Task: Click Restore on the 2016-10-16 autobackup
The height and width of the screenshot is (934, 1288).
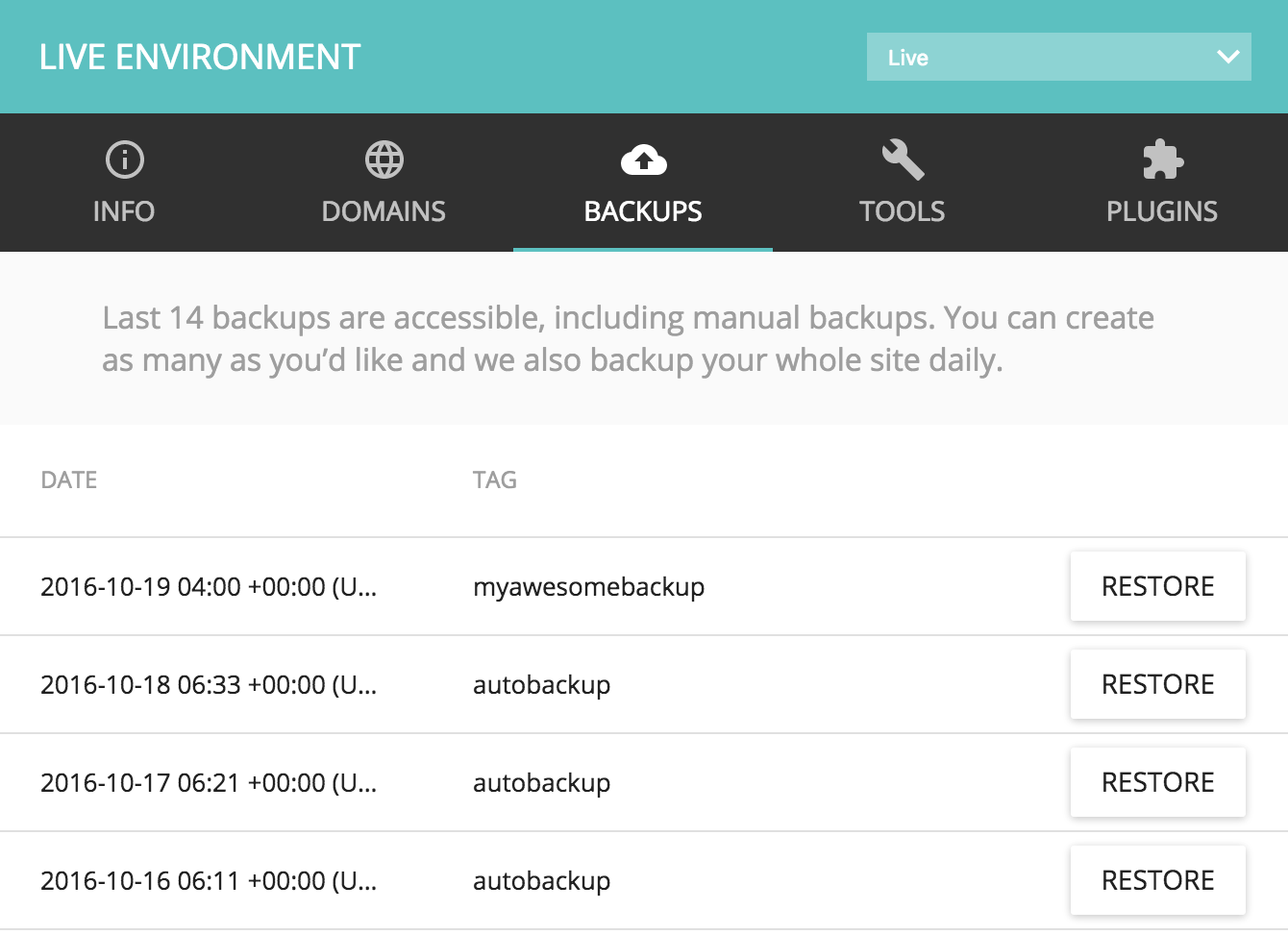Action: tap(1157, 879)
